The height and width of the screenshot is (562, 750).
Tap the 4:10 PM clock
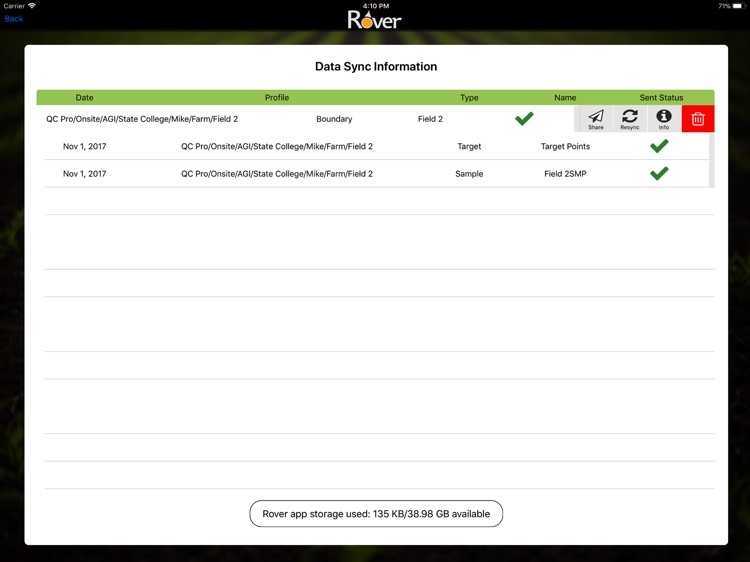(376, 6)
